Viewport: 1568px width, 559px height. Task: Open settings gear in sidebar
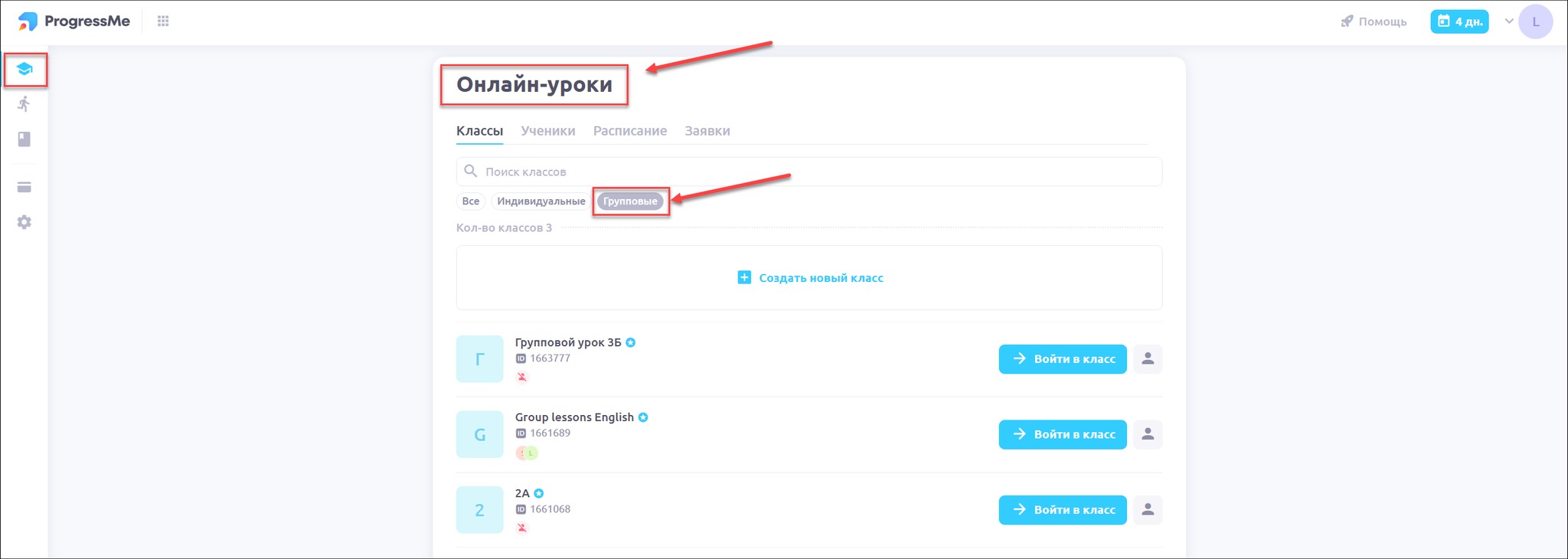click(x=24, y=222)
